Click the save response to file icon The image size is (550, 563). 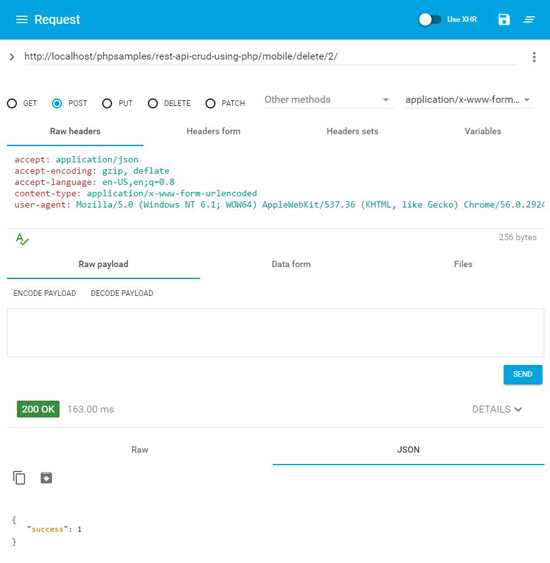point(46,478)
